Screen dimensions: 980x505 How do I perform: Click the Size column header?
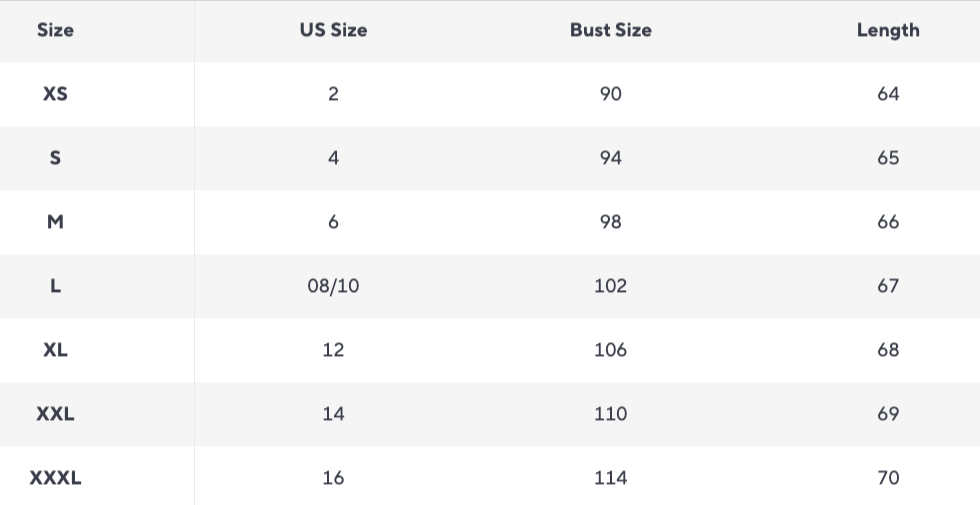point(55,30)
